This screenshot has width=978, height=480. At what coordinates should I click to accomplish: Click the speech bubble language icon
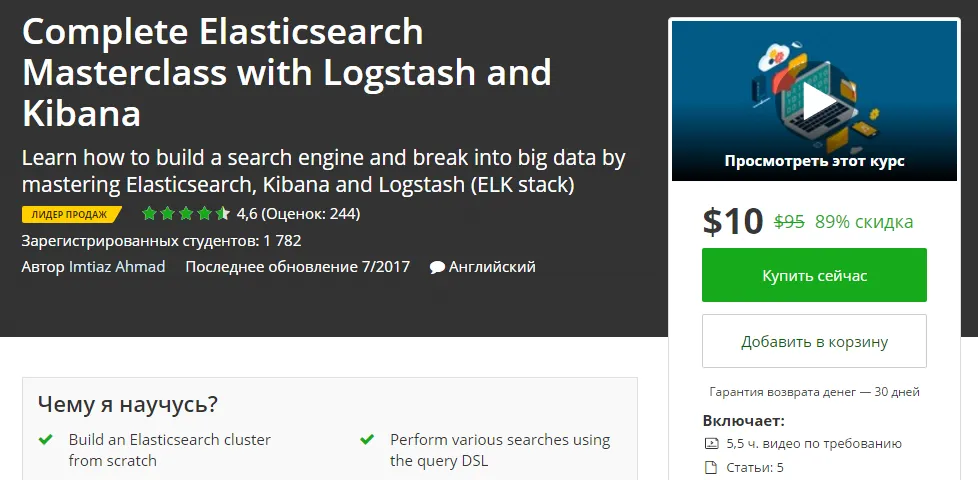tap(437, 267)
